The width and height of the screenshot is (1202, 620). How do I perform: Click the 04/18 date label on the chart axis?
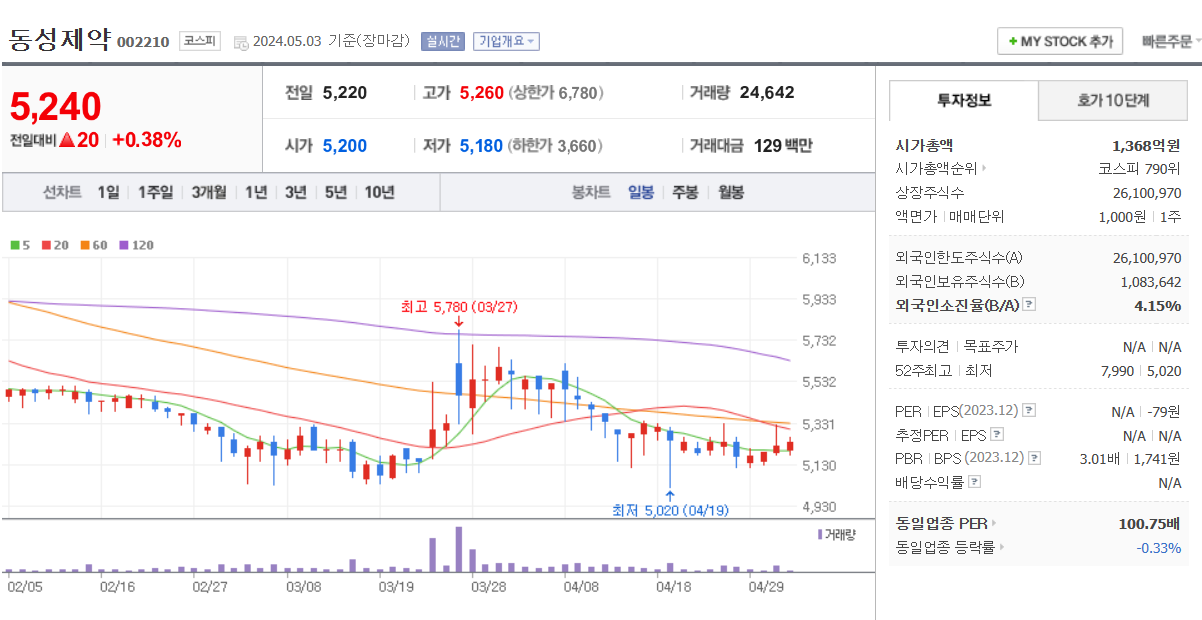672,586
